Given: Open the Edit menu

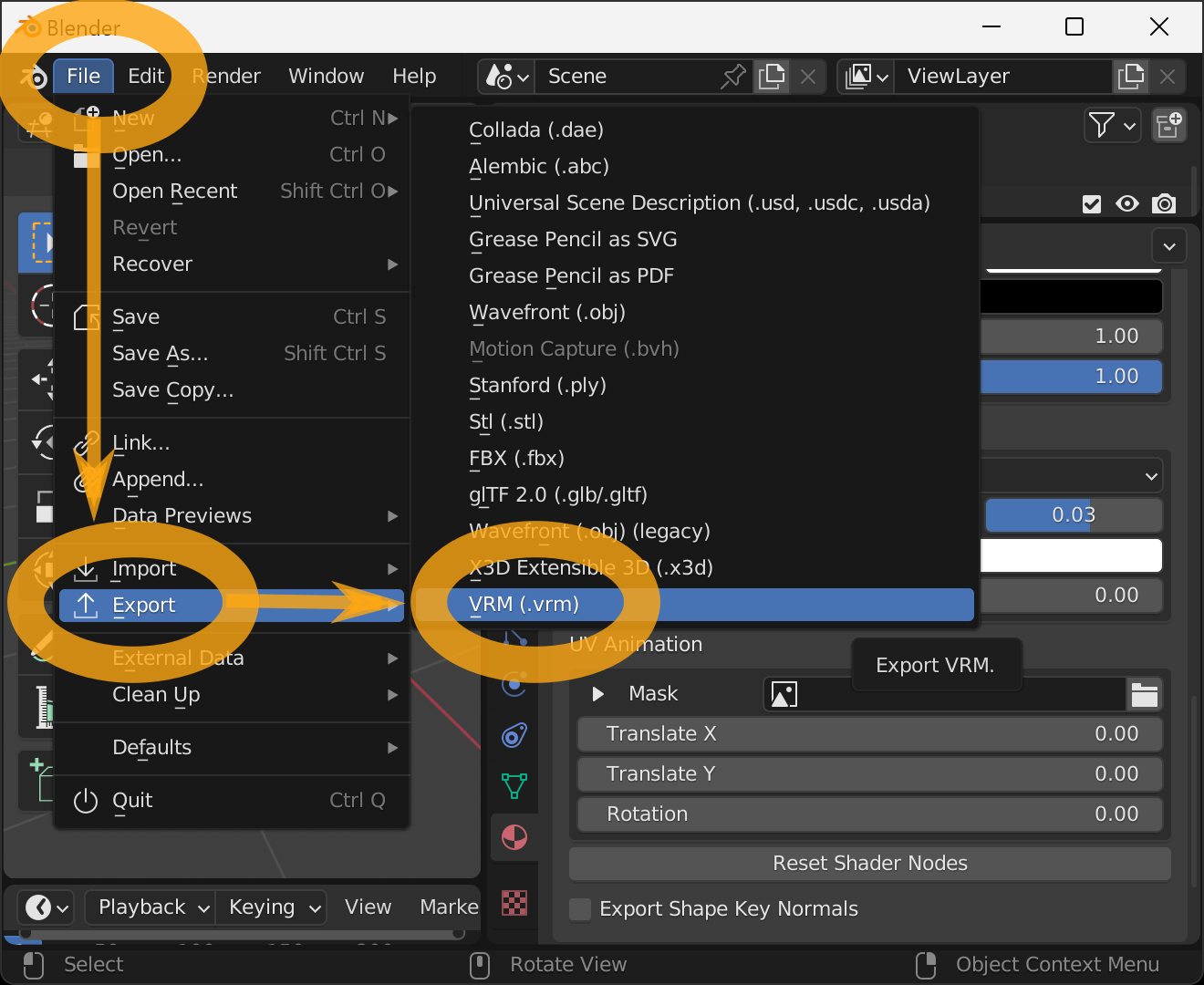Looking at the screenshot, I should pyautogui.click(x=145, y=77).
